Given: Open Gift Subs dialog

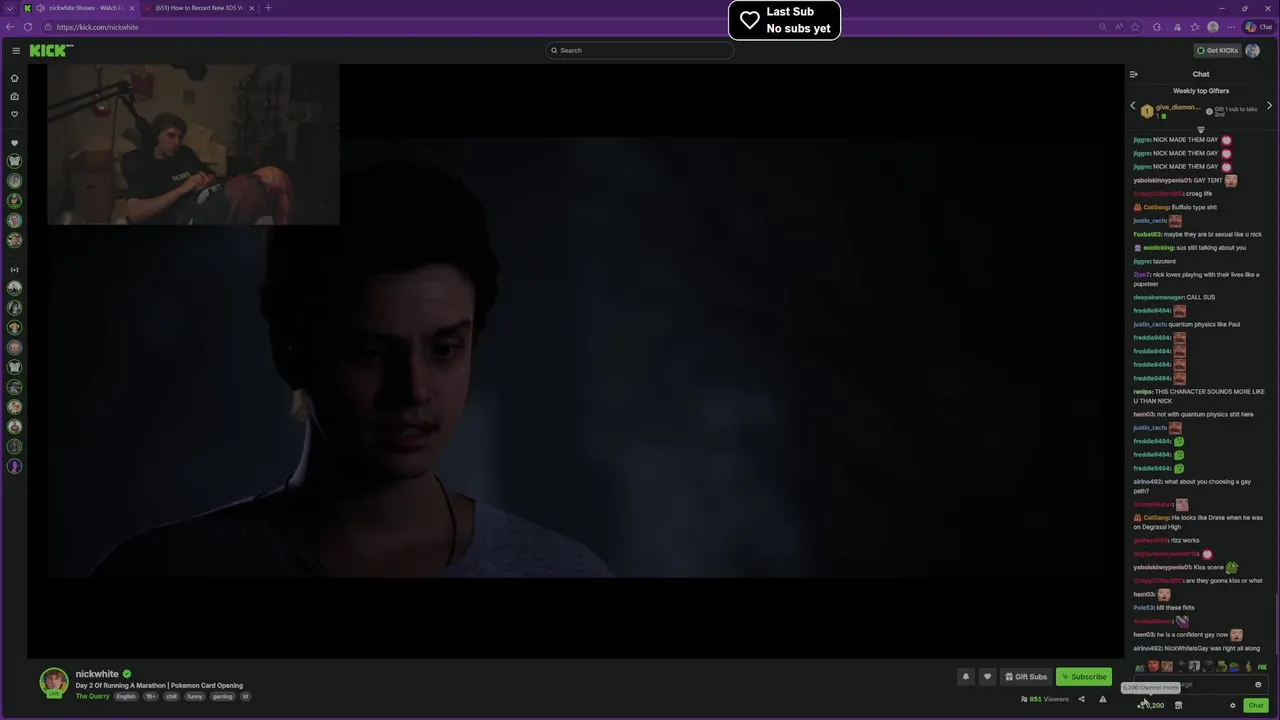Looking at the screenshot, I should coord(1026,677).
